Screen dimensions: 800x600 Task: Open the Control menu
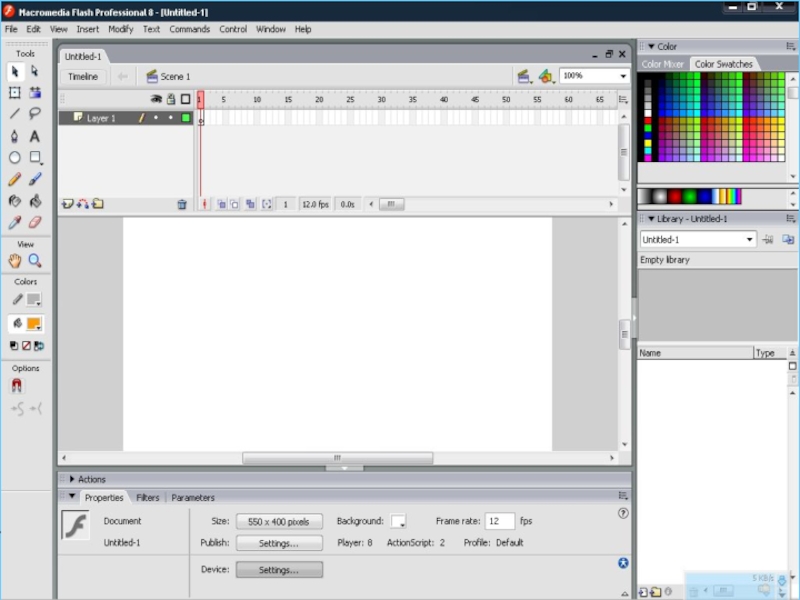pos(233,29)
